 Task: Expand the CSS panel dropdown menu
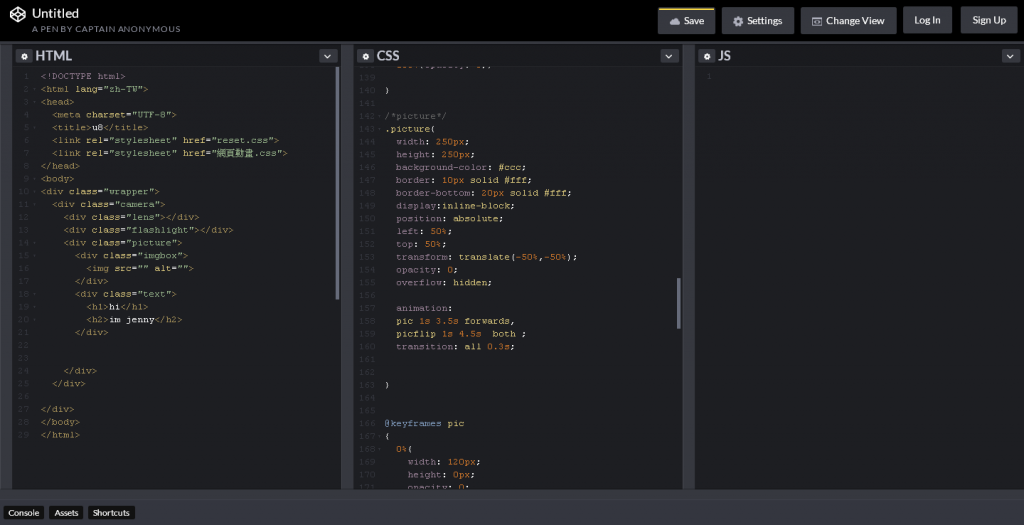[669, 56]
